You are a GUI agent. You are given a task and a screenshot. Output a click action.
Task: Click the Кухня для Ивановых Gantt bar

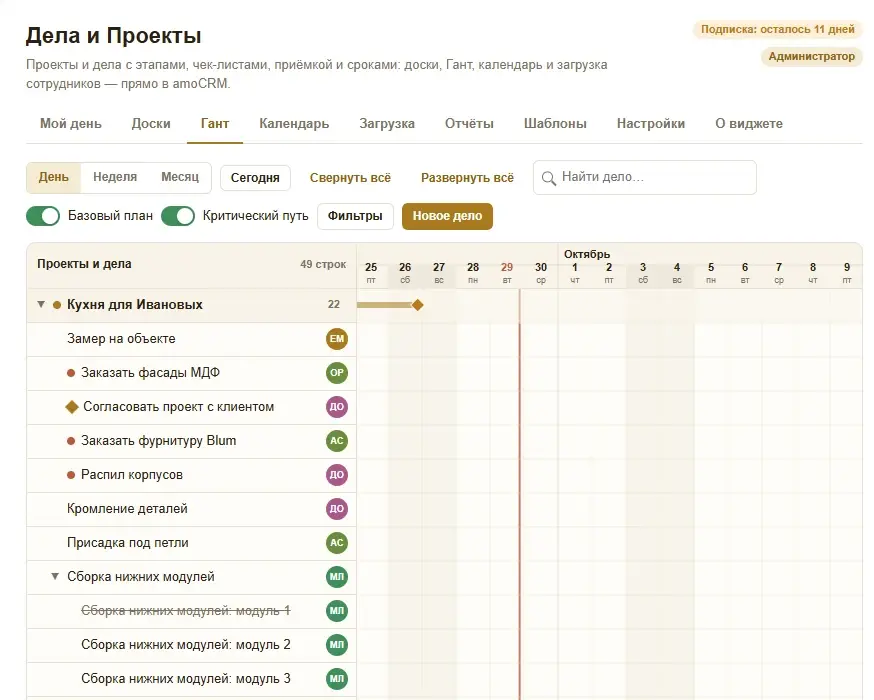tap(385, 305)
